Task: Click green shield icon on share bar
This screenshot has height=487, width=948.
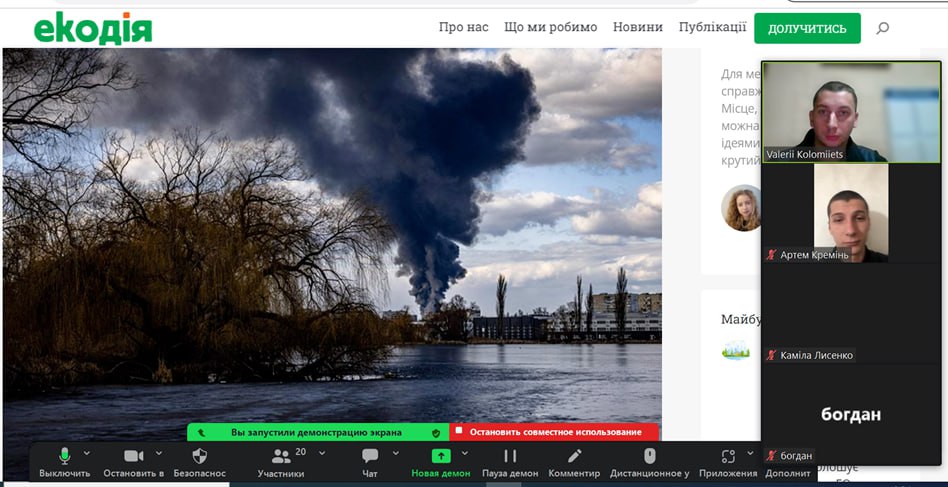Action: pyautogui.click(x=436, y=433)
